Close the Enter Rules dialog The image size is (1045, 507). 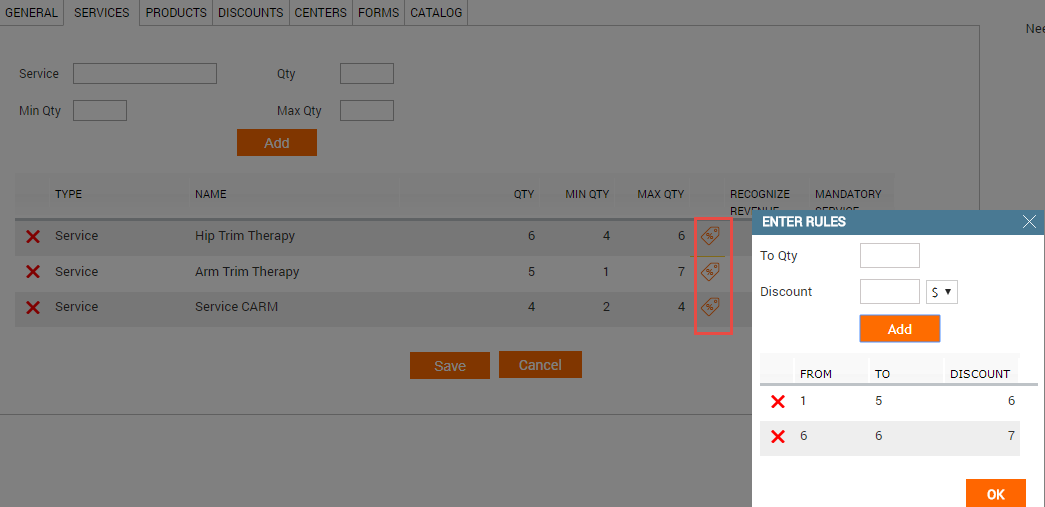1029,222
